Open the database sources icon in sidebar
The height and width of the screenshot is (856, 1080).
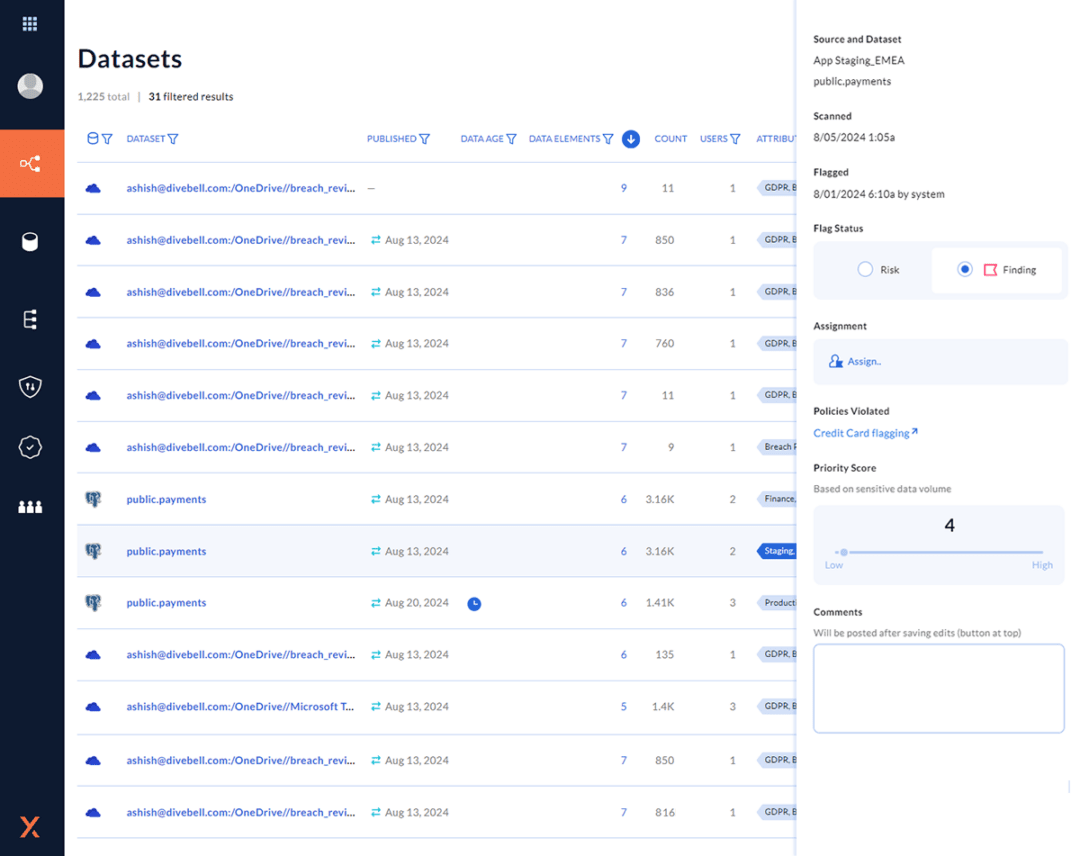click(x=30, y=240)
